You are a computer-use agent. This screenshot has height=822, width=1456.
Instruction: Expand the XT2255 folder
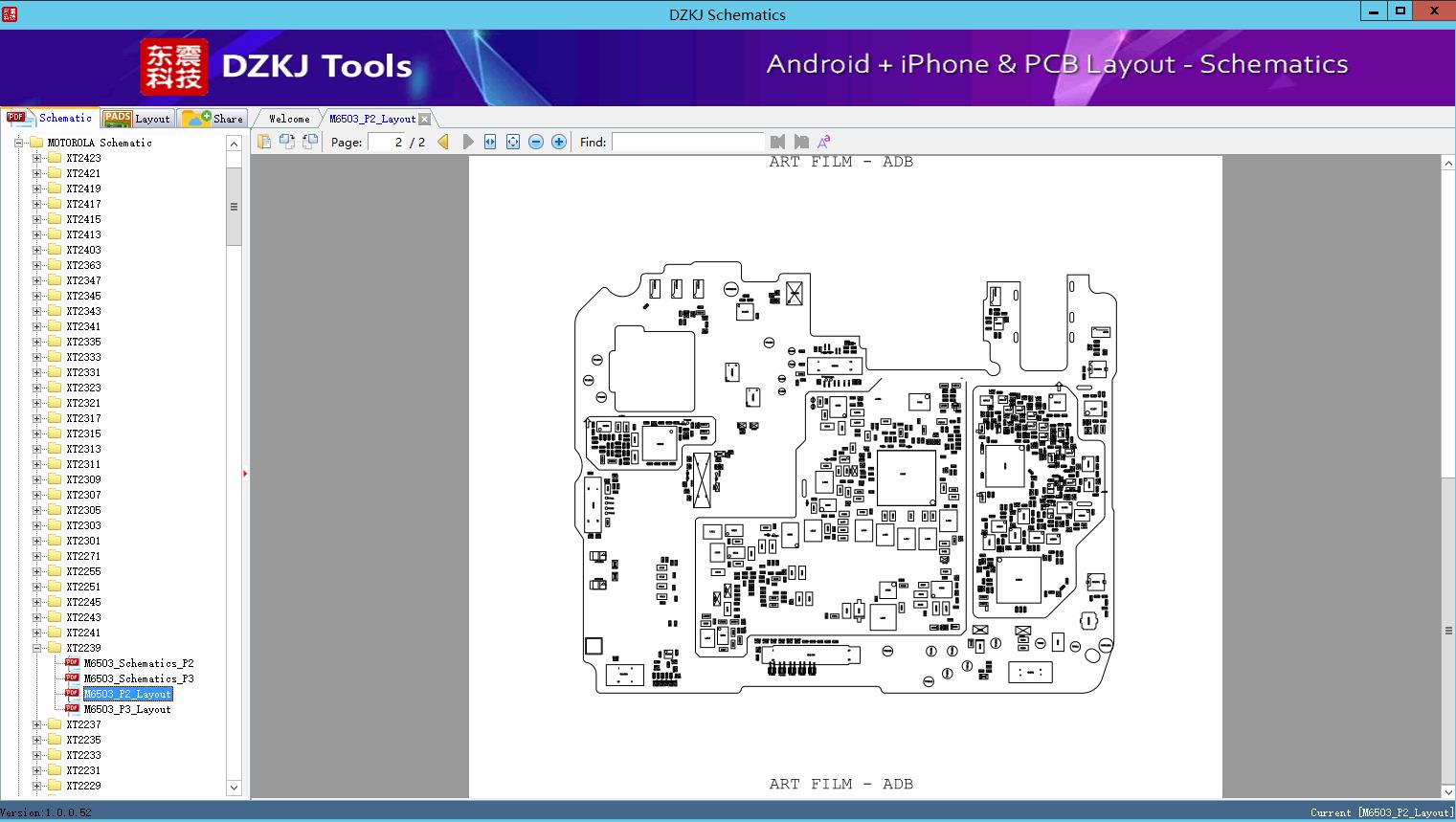(x=36, y=571)
